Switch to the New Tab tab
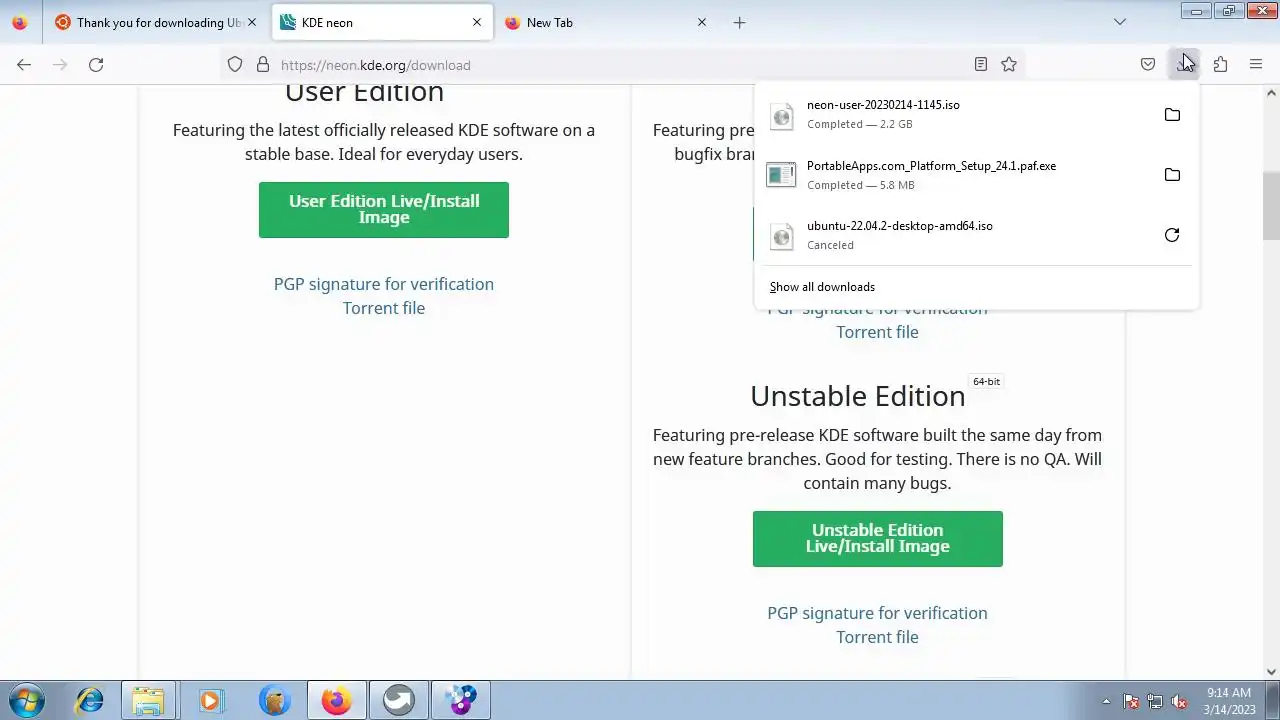Image resolution: width=1280 pixels, height=720 pixels. point(607,22)
